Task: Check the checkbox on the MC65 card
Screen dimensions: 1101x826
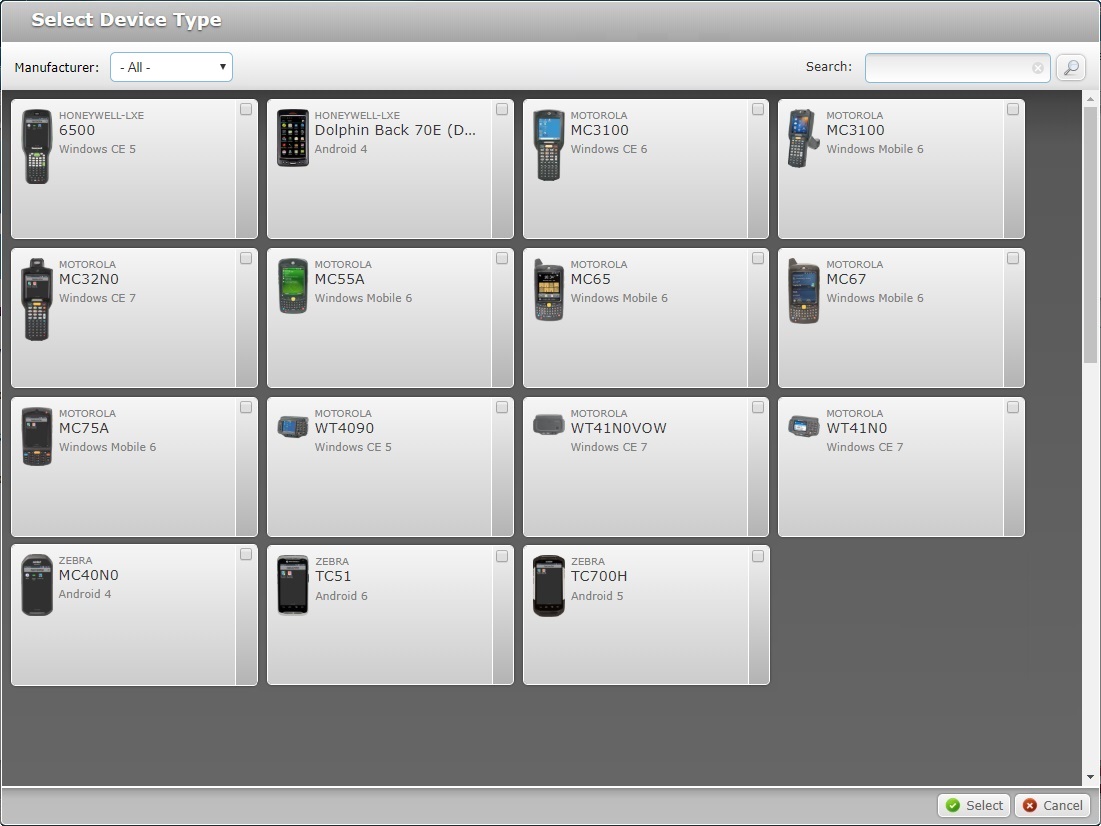Action: tap(757, 257)
